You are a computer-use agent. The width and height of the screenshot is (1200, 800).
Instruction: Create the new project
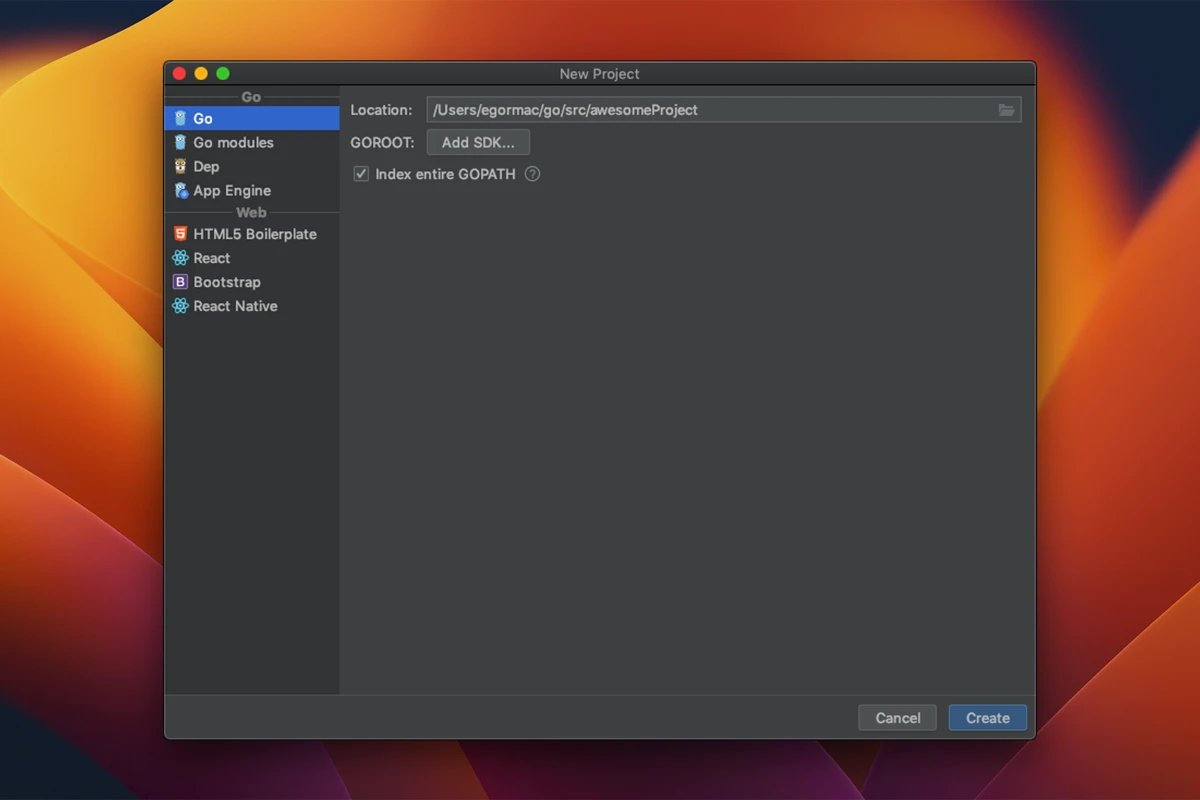(987, 718)
